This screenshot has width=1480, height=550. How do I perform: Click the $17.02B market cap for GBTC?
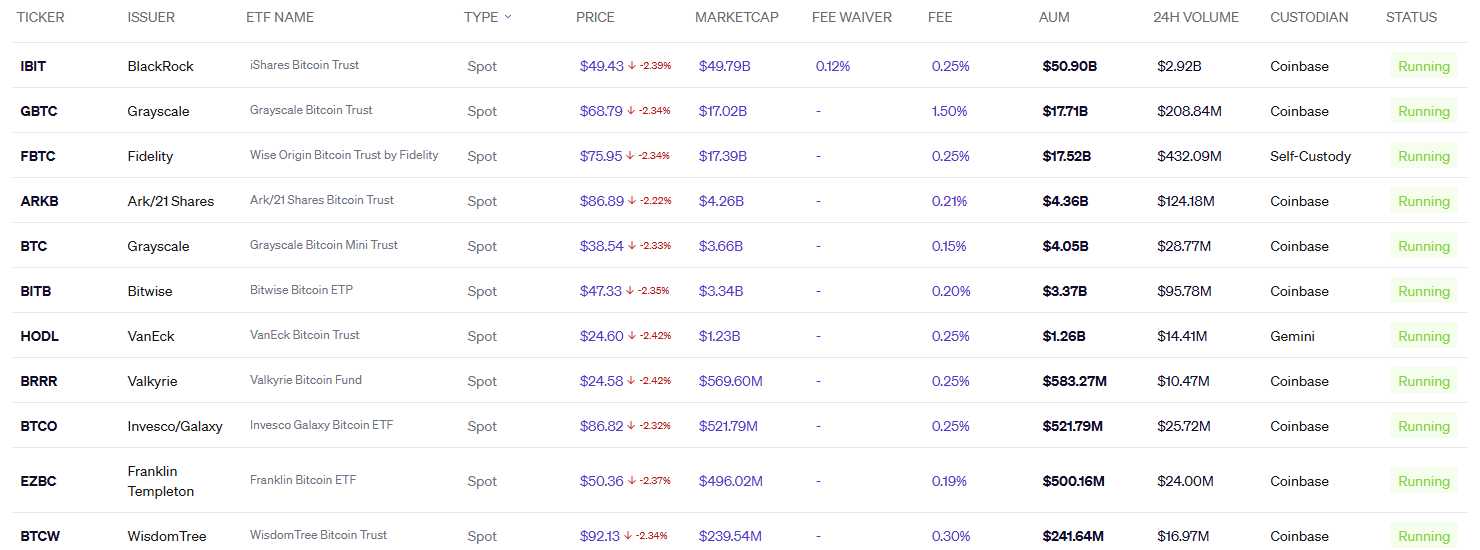tap(722, 111)
